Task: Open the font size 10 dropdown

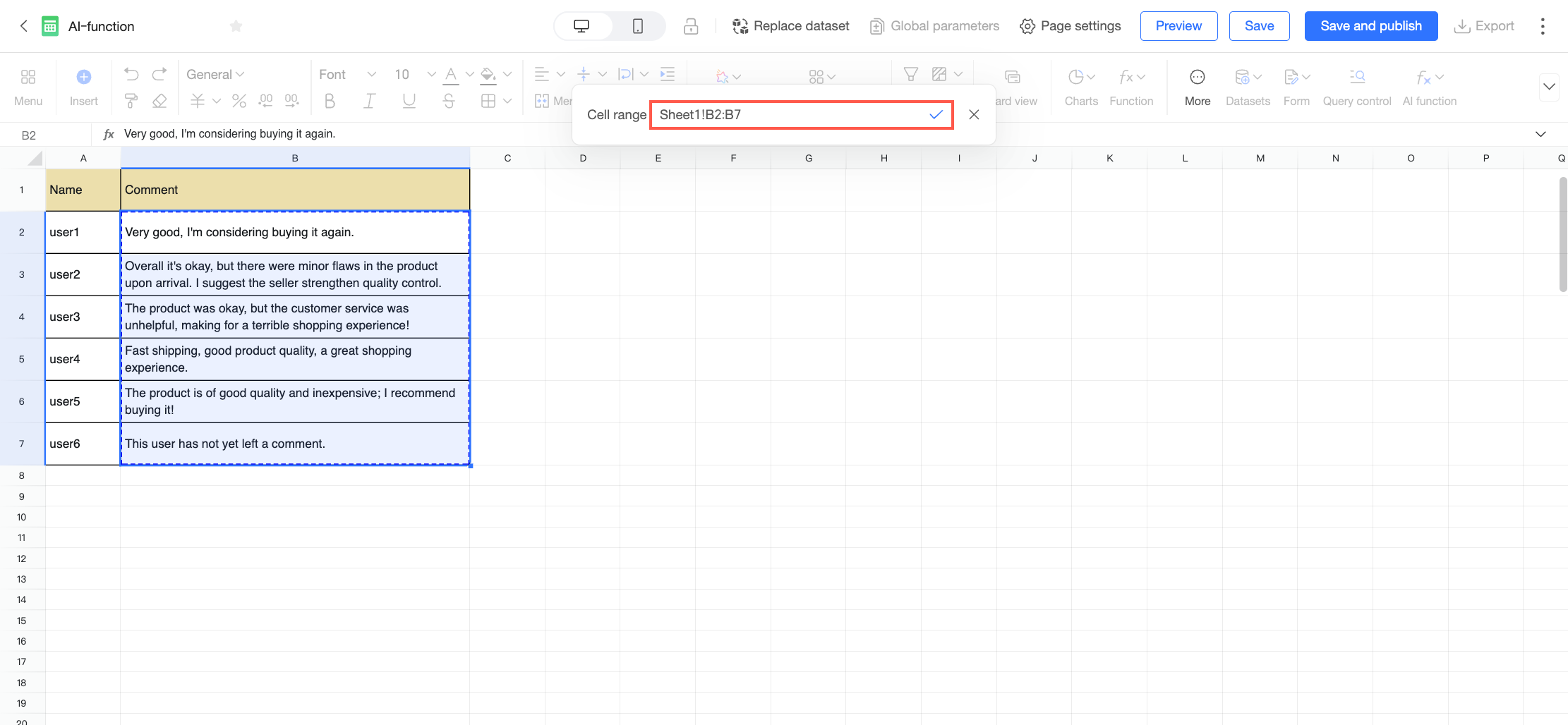Action: click(415, 74)
